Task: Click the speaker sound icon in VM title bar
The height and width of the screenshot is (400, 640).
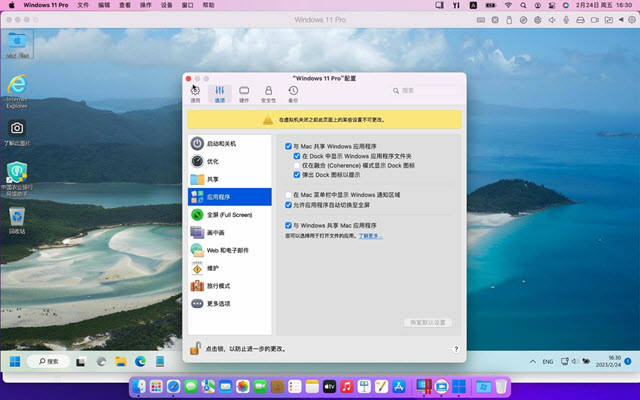Action: [552, 20]
